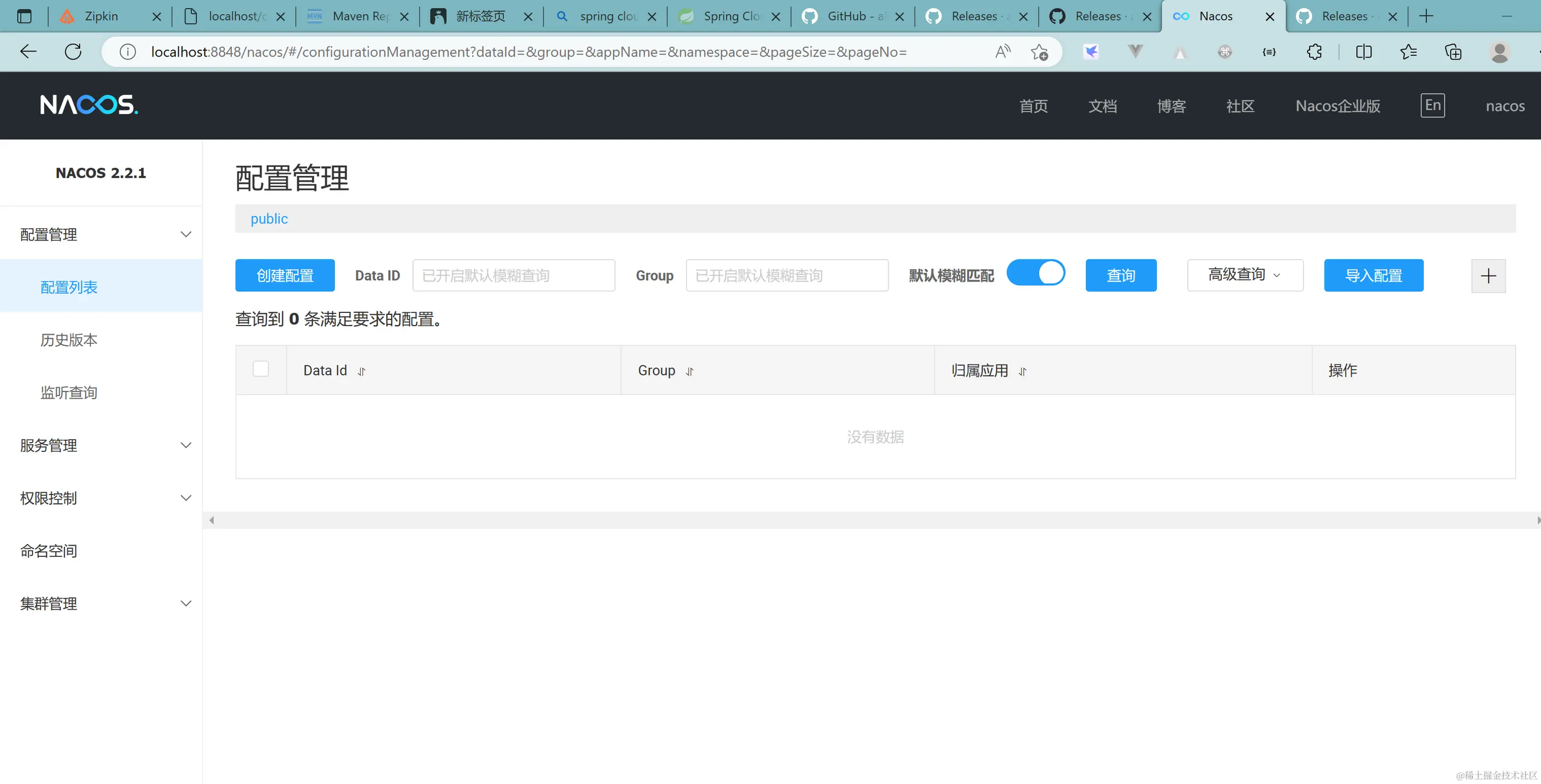Screen dimensions: 1541x784
Task: Open split screen browser icon
Action: click(x=1363, y=52)
